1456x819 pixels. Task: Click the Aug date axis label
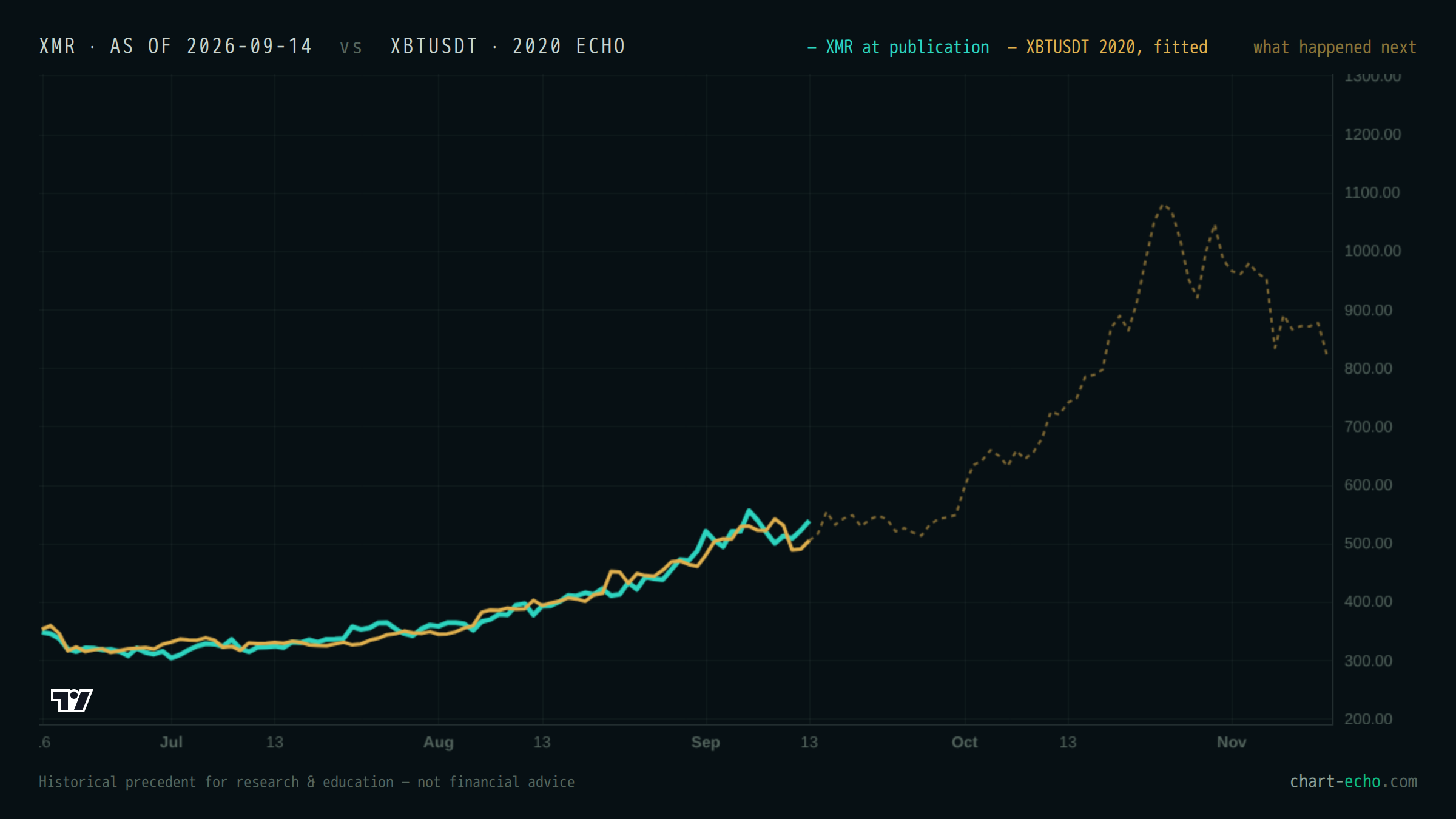[x=438, y=743]
